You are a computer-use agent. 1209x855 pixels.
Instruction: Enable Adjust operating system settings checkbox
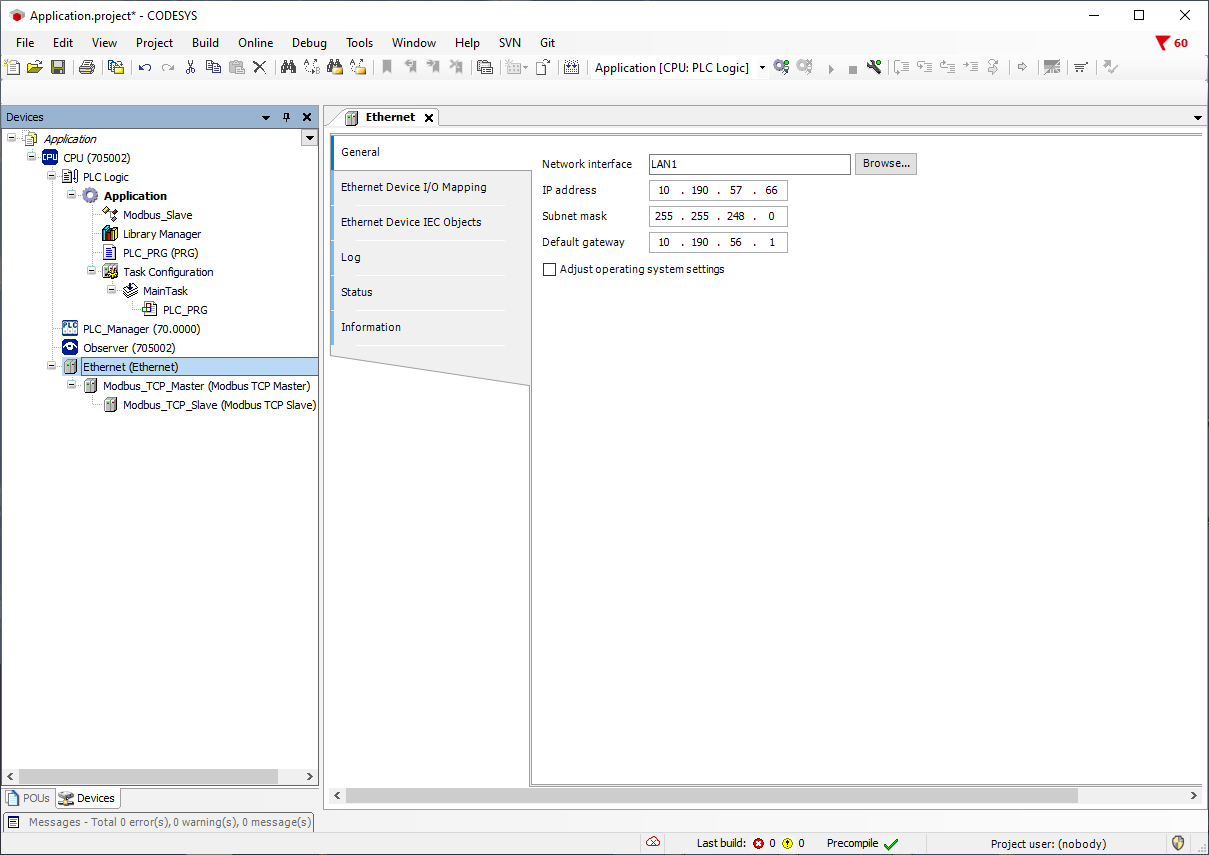tap(549, 270)
